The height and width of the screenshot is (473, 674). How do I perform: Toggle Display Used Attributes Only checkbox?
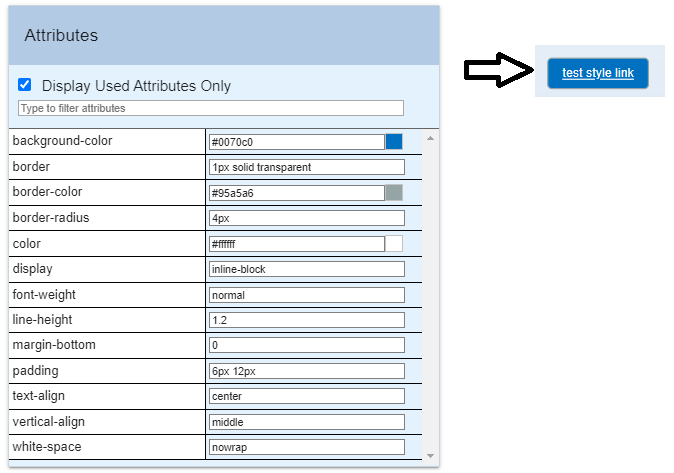(25, 85)
